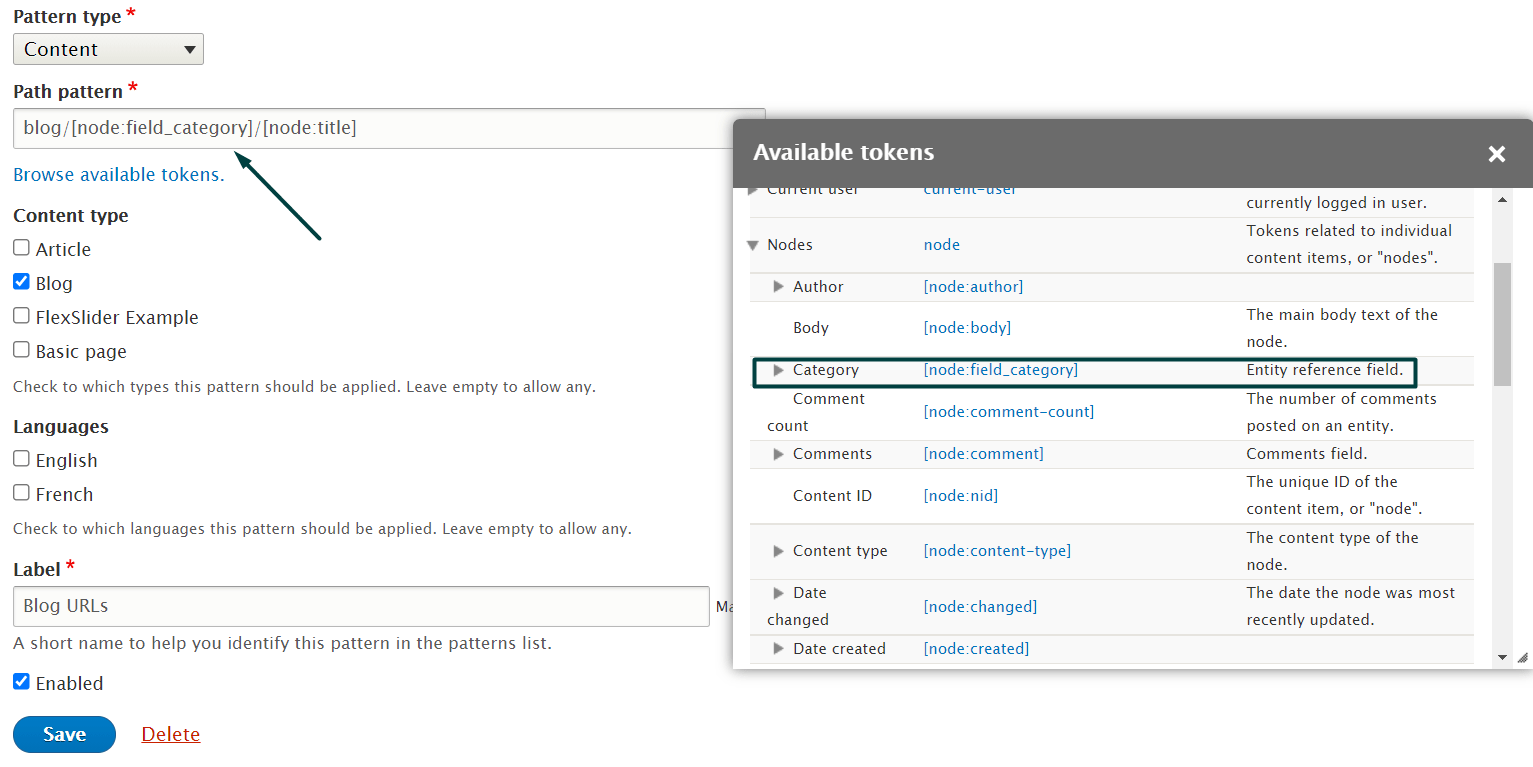This screenshot has width=1533, height=767.
Task: Expand the Date changed token row
Action: point(779,593)
